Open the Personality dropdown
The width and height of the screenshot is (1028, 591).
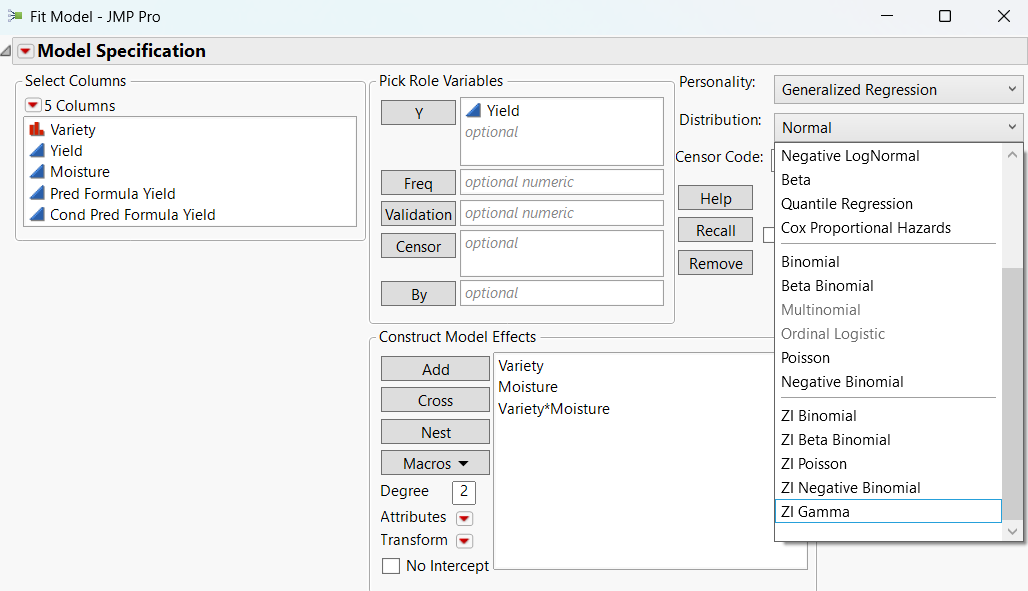[898, 90]
